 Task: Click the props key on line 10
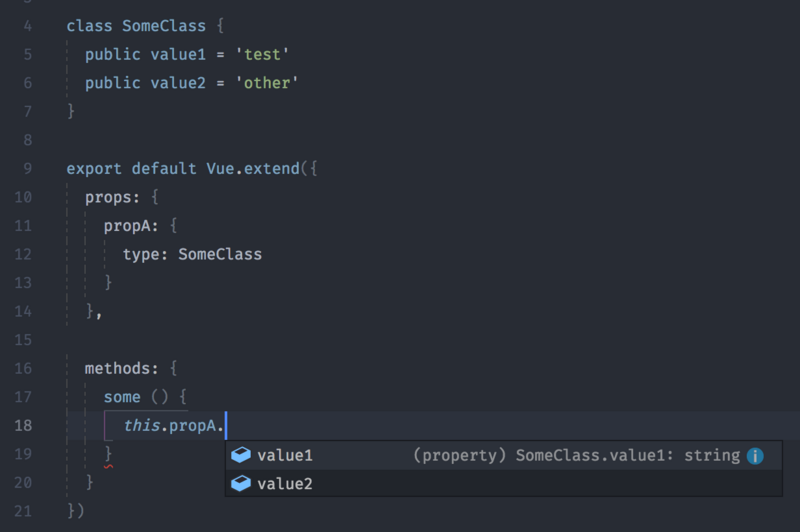pos(109,197)
